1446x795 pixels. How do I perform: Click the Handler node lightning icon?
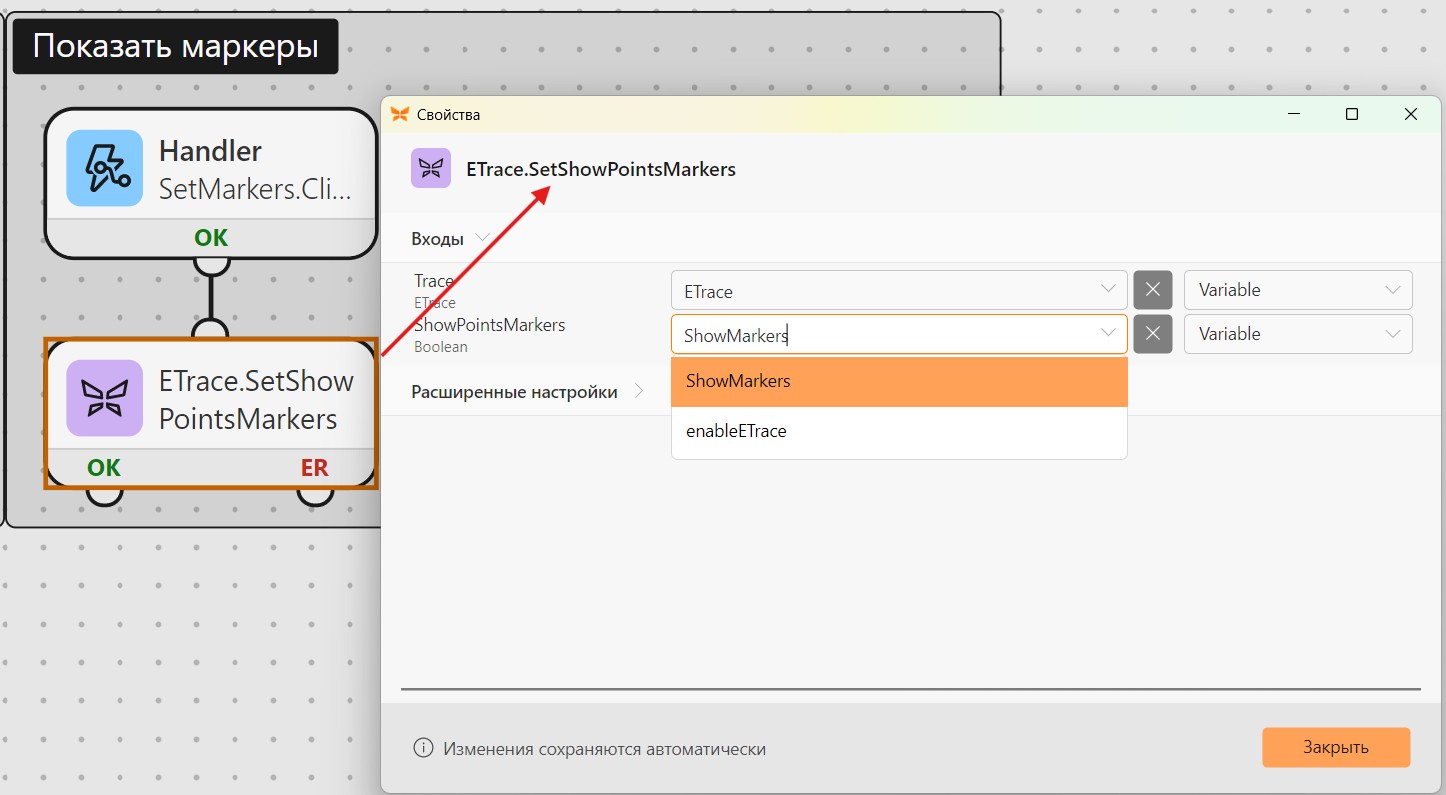(x=105, y=168)
